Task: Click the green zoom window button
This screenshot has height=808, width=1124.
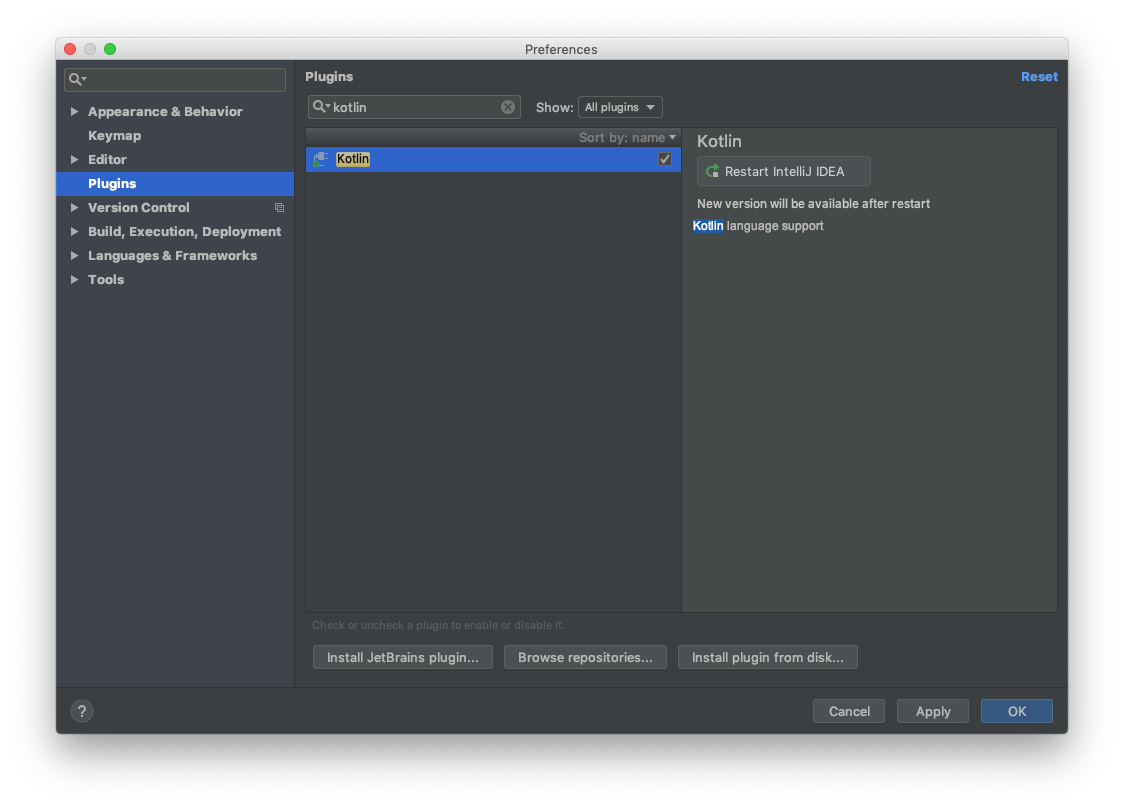Action: coord(110,49)
